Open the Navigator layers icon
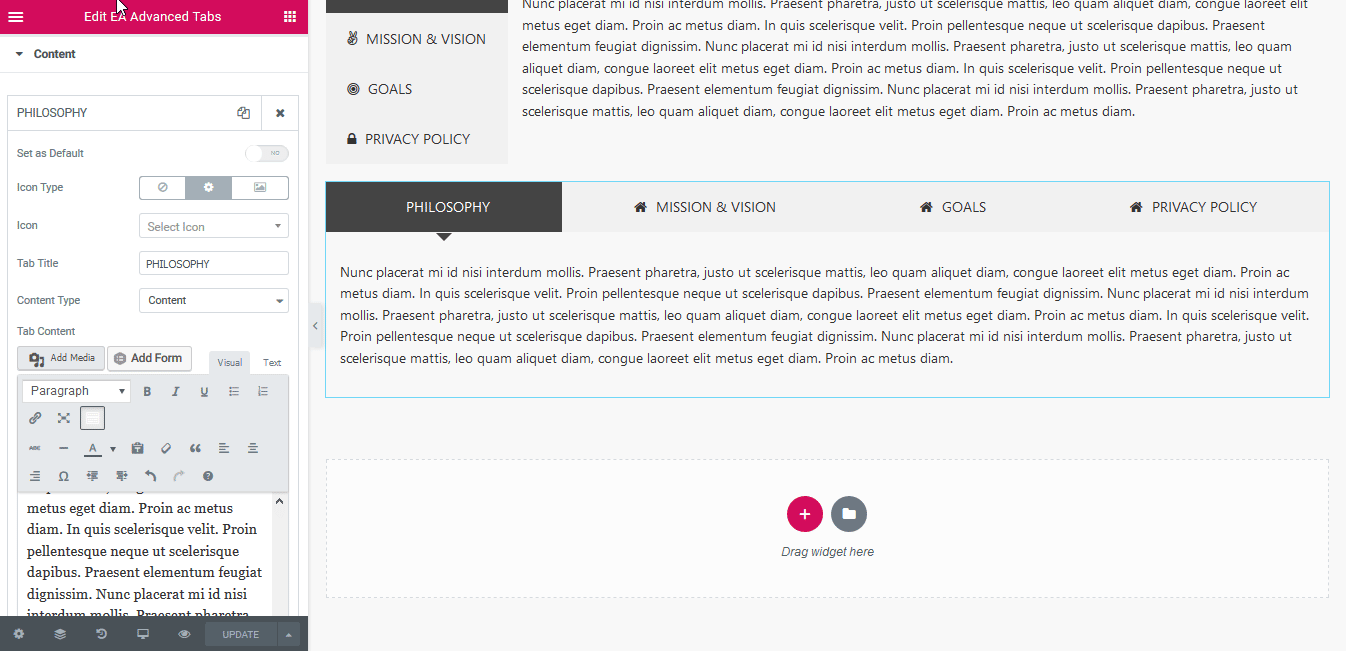This screenshot has height=651, width=1346. pos(60,634)
